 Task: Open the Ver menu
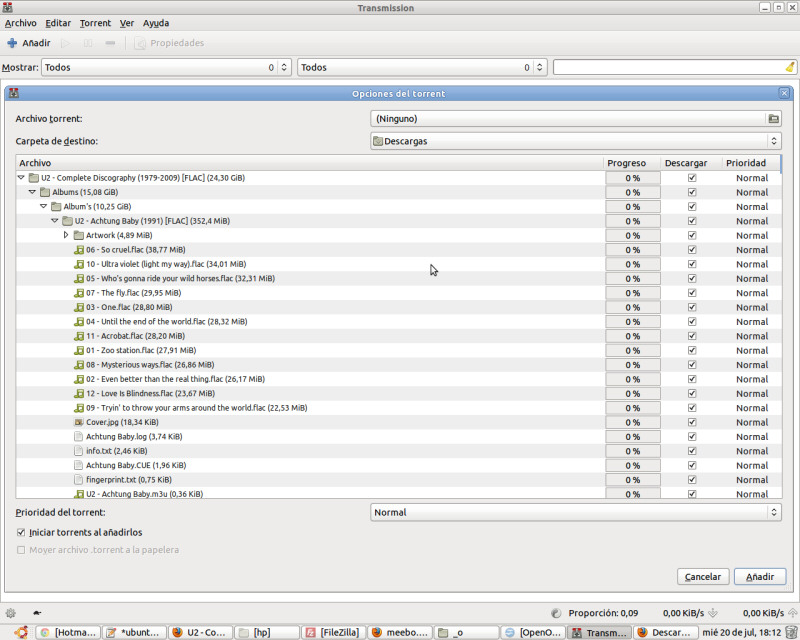click(127, 23)
